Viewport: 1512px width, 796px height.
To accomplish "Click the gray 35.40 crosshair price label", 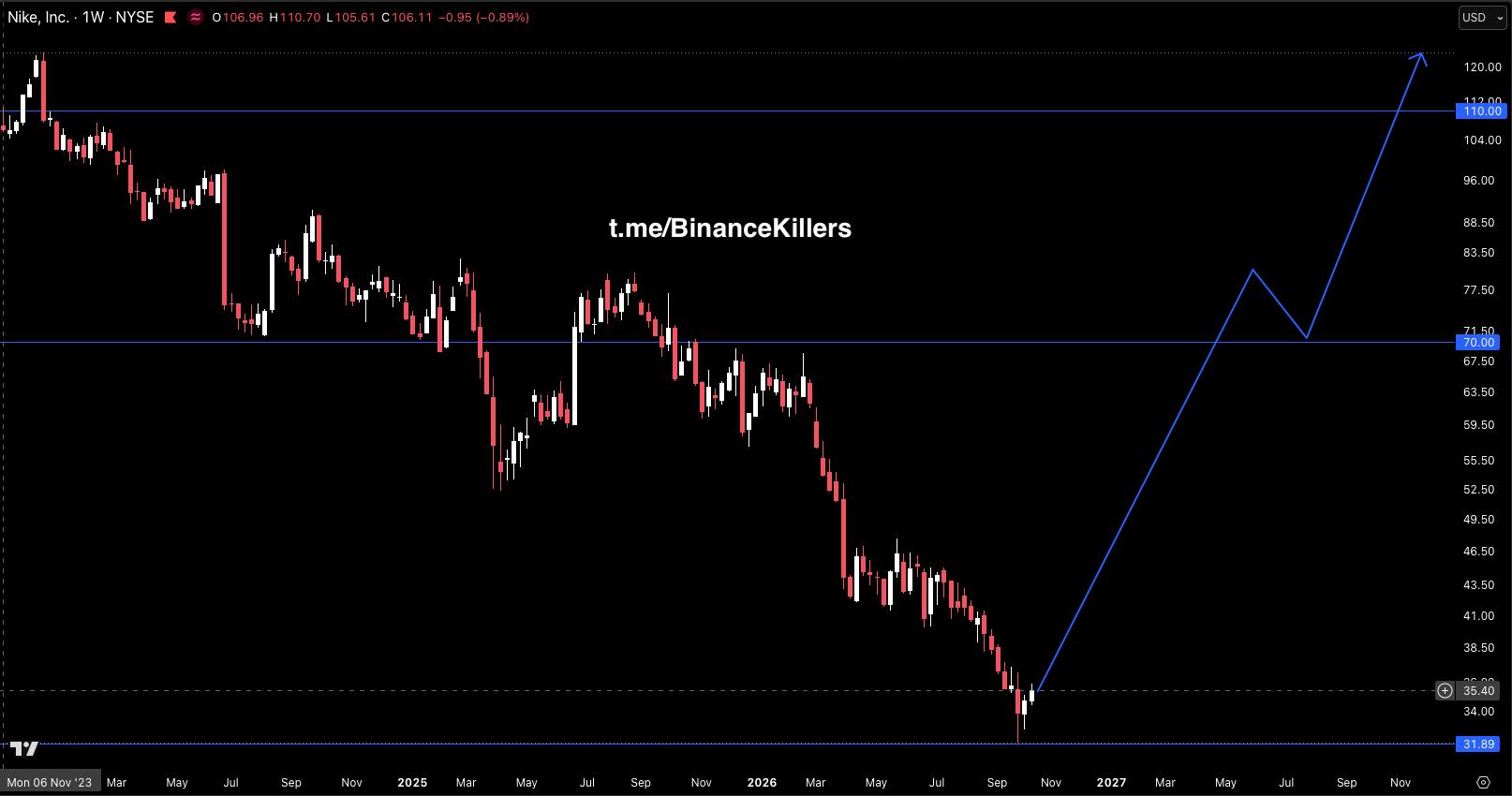I will (1480, 691).
